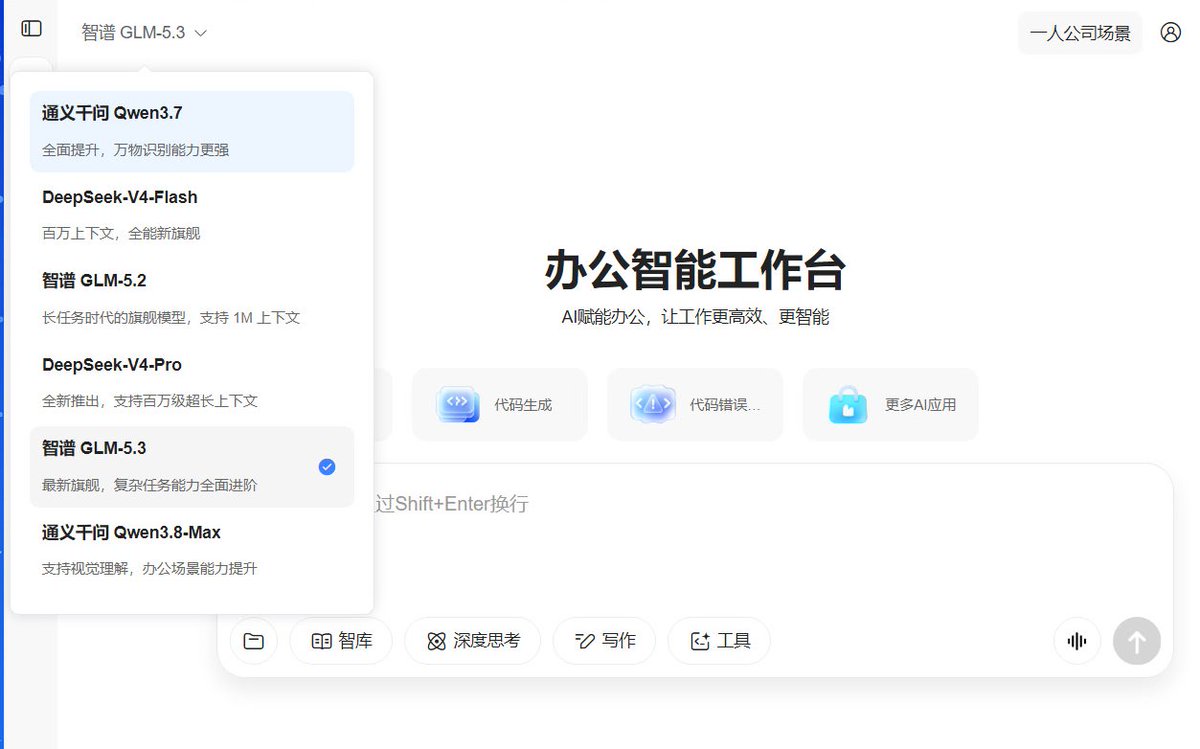Click the folder attachment icon
The height and width of the screenshot is (749, 1200).
click(254, 641)
